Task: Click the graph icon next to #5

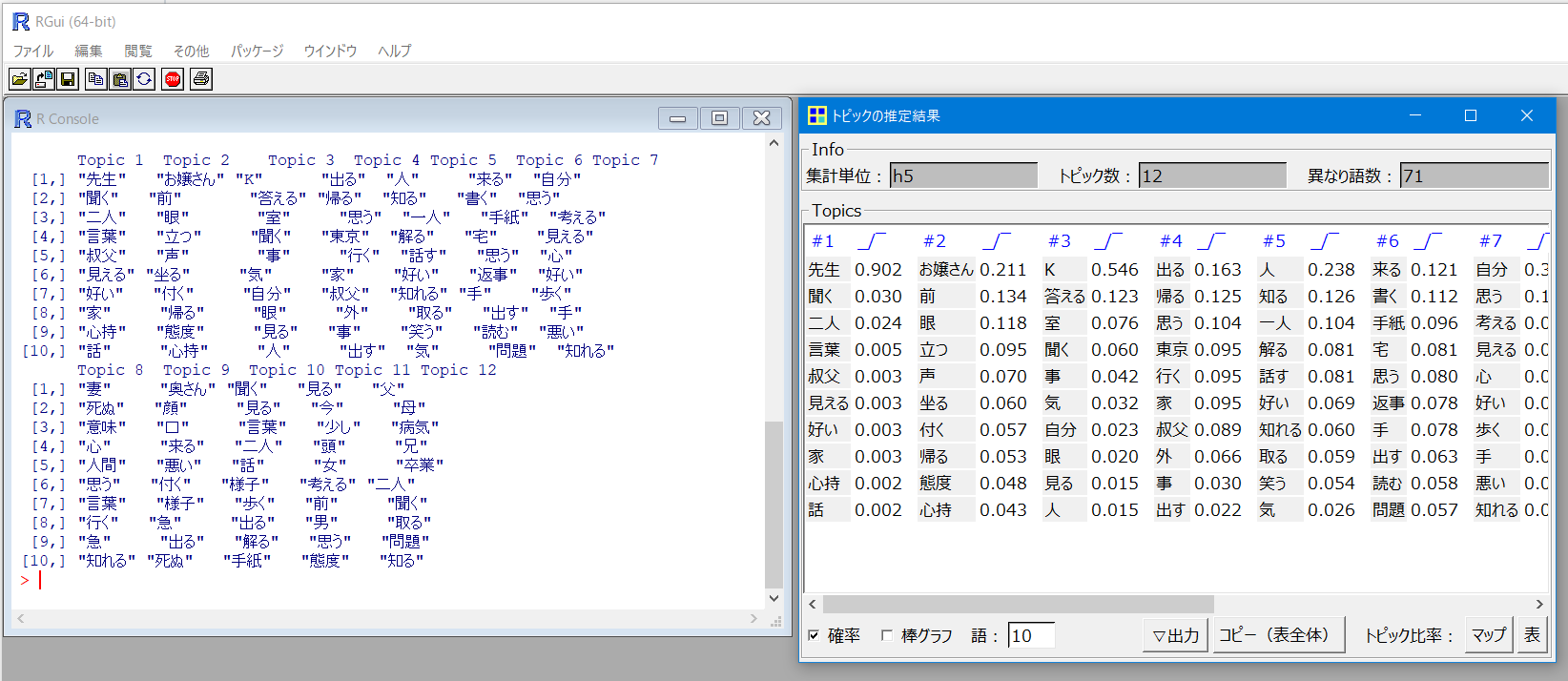Action: click(x=1325, y=240)
